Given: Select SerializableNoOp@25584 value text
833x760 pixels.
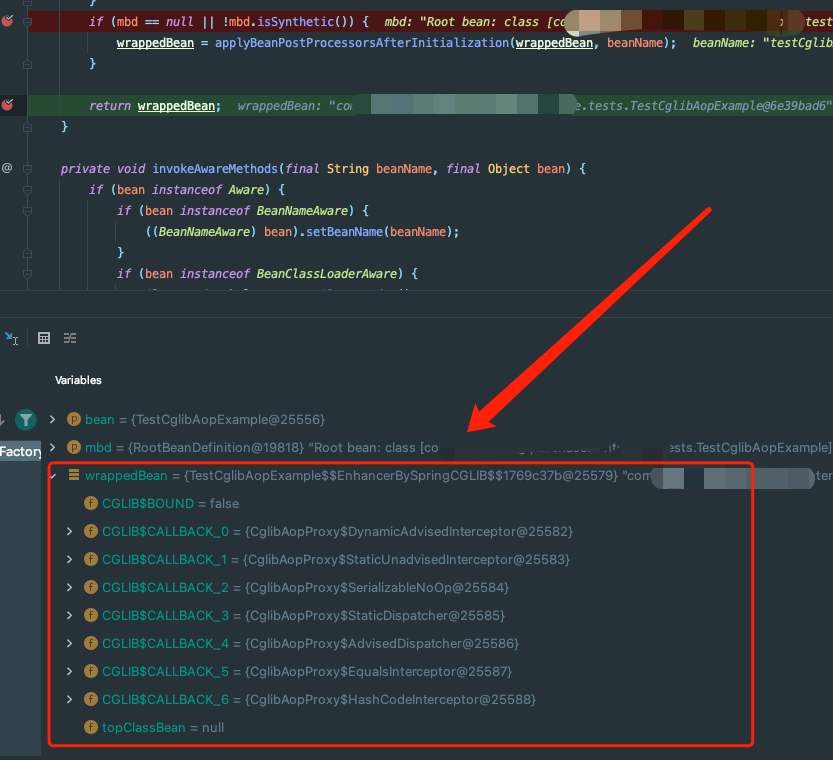Looking at the screenshot, I should click(x=377, y=588).
